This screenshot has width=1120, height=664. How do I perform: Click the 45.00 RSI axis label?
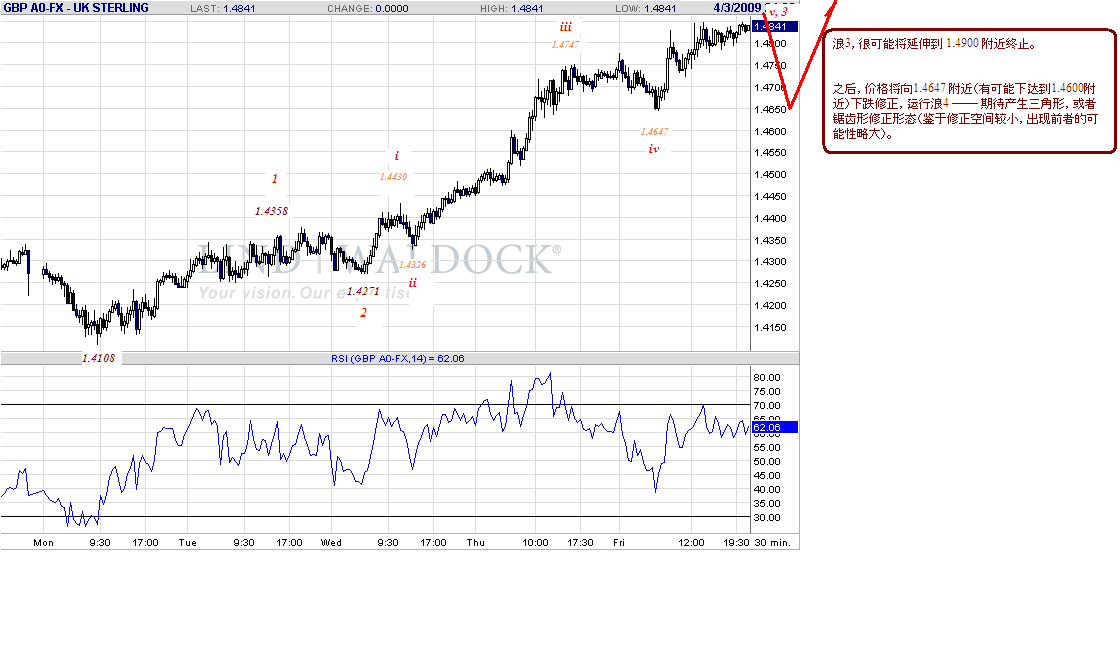point(767,476)
